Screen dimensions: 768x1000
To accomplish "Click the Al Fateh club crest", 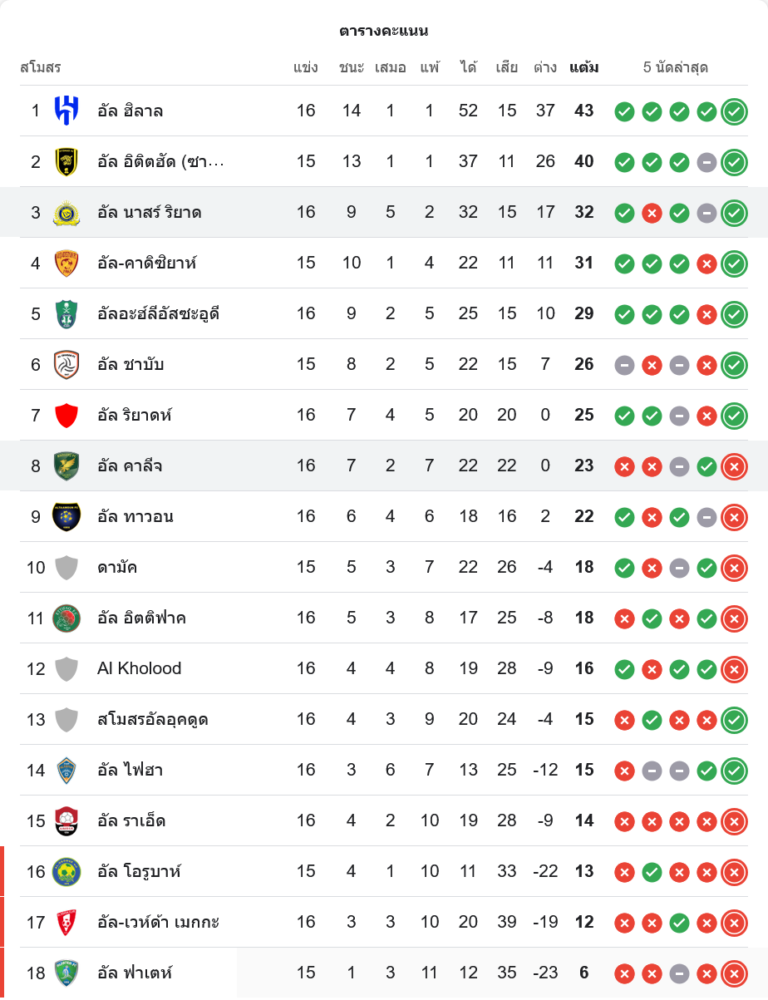I will point(66,973).
